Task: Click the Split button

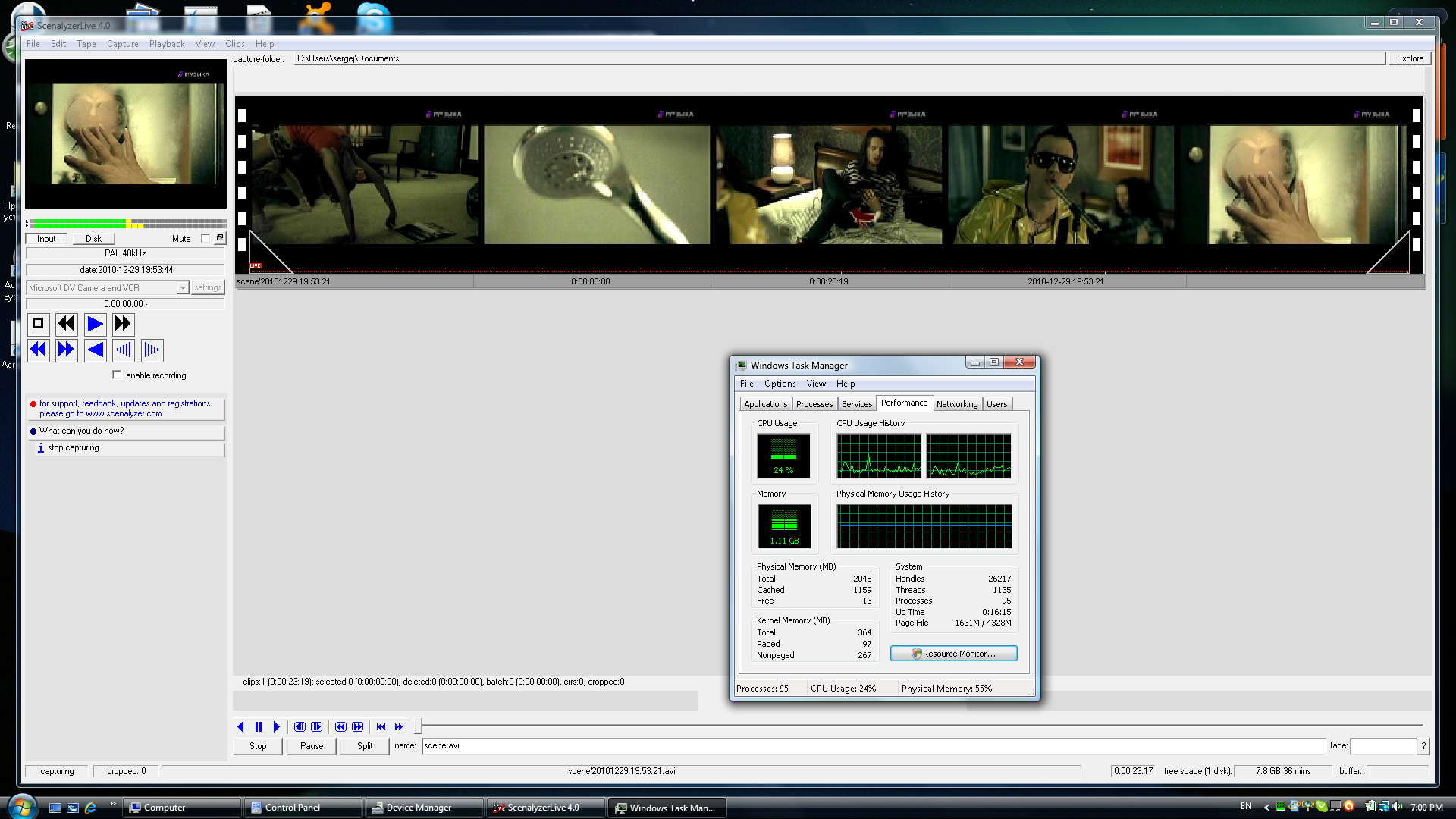Action: pos(365,746)
